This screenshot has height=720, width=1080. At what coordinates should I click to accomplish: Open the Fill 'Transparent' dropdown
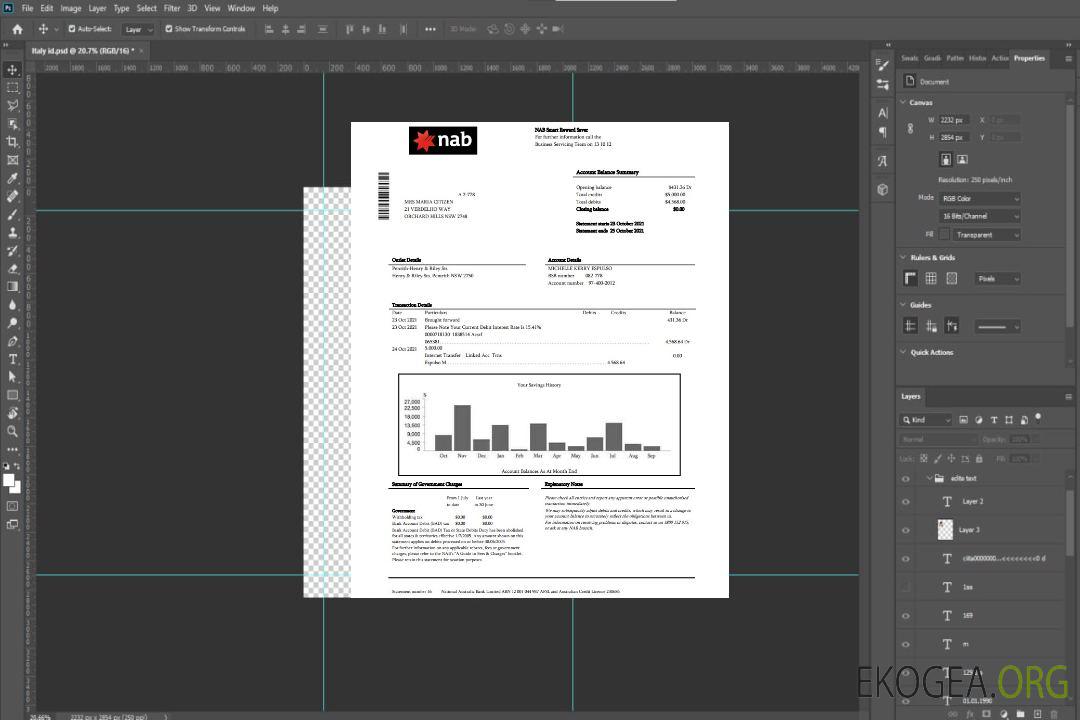(x=986, y=235)
